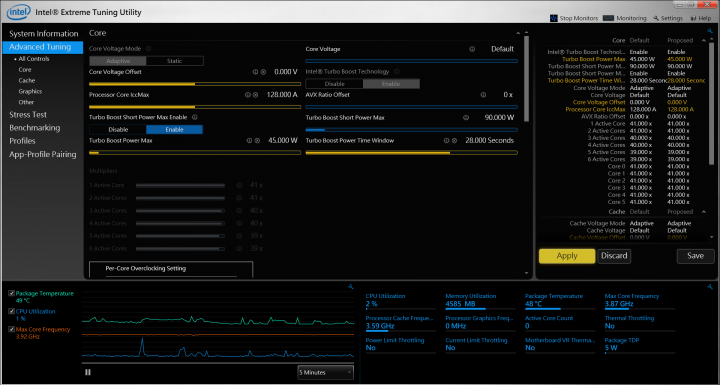The height and width of the screenshot is (385, 720).
Task: Click info icon for Turbo Boost Short Power Max Enable
Action: point(195,117)
